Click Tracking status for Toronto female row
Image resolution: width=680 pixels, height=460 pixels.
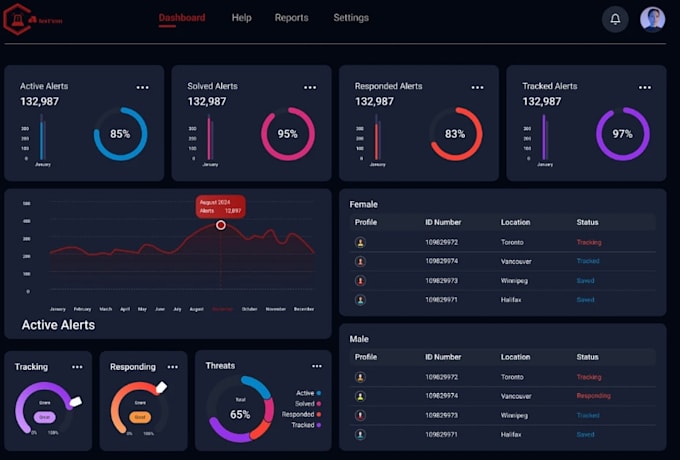589,242
